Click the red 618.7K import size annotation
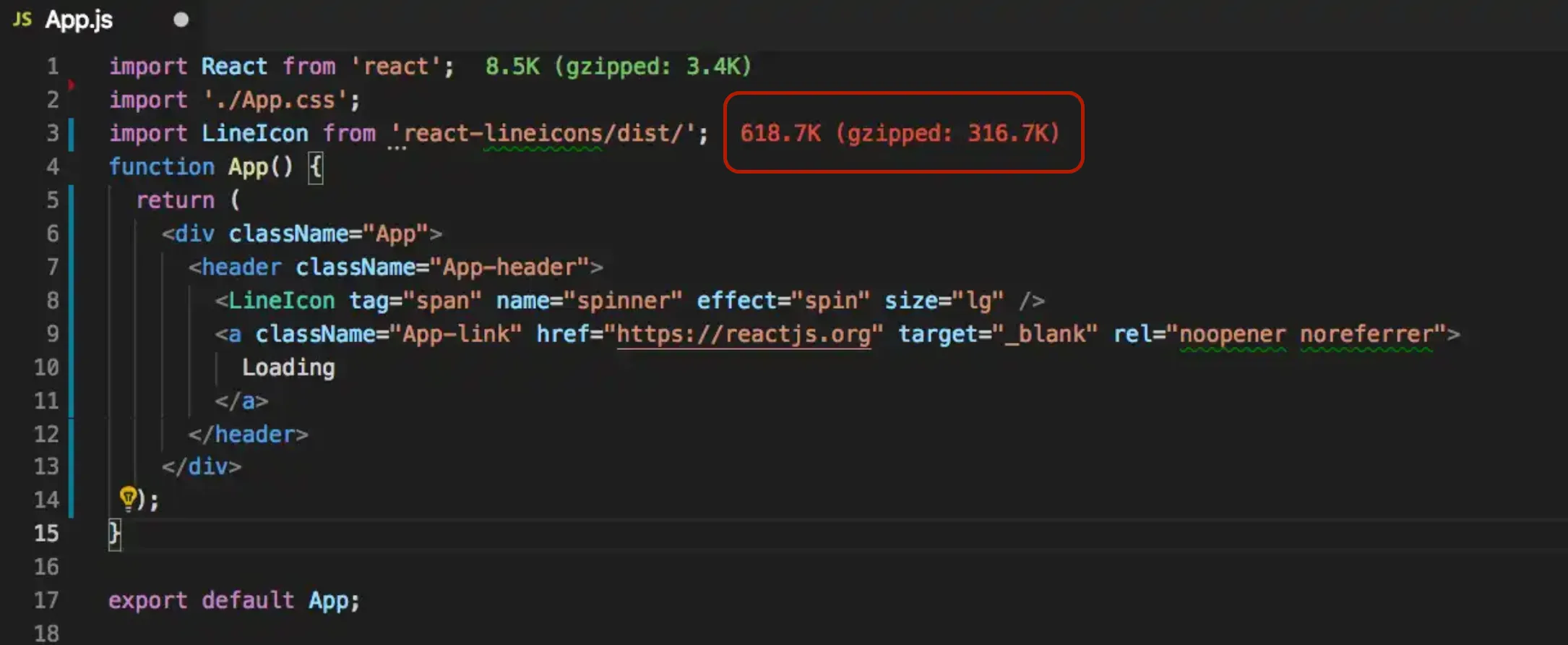The width and height of the screenshot is (1568, 645). [x=900, y=133]
